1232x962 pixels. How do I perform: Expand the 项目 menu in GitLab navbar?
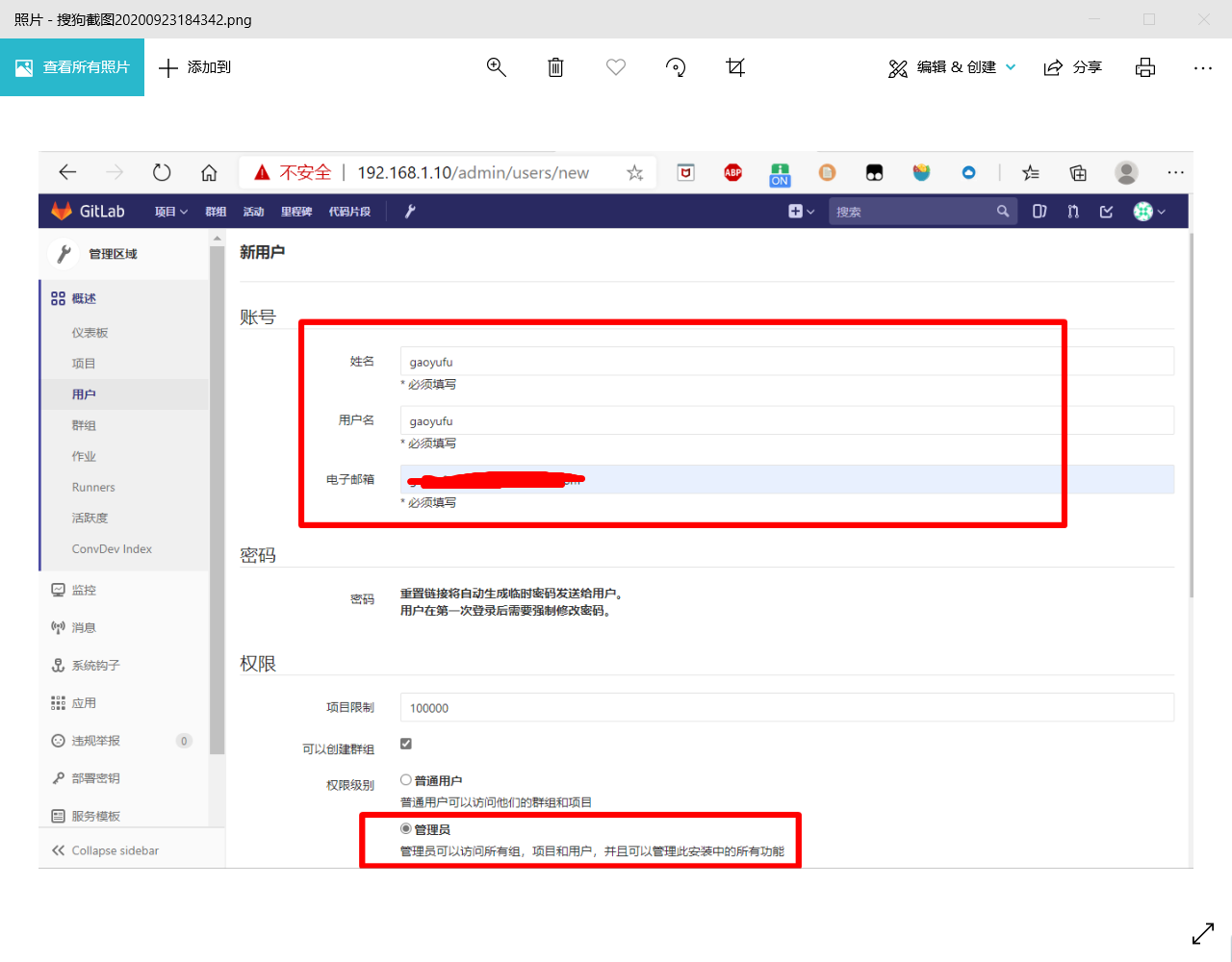coord(171,212)
